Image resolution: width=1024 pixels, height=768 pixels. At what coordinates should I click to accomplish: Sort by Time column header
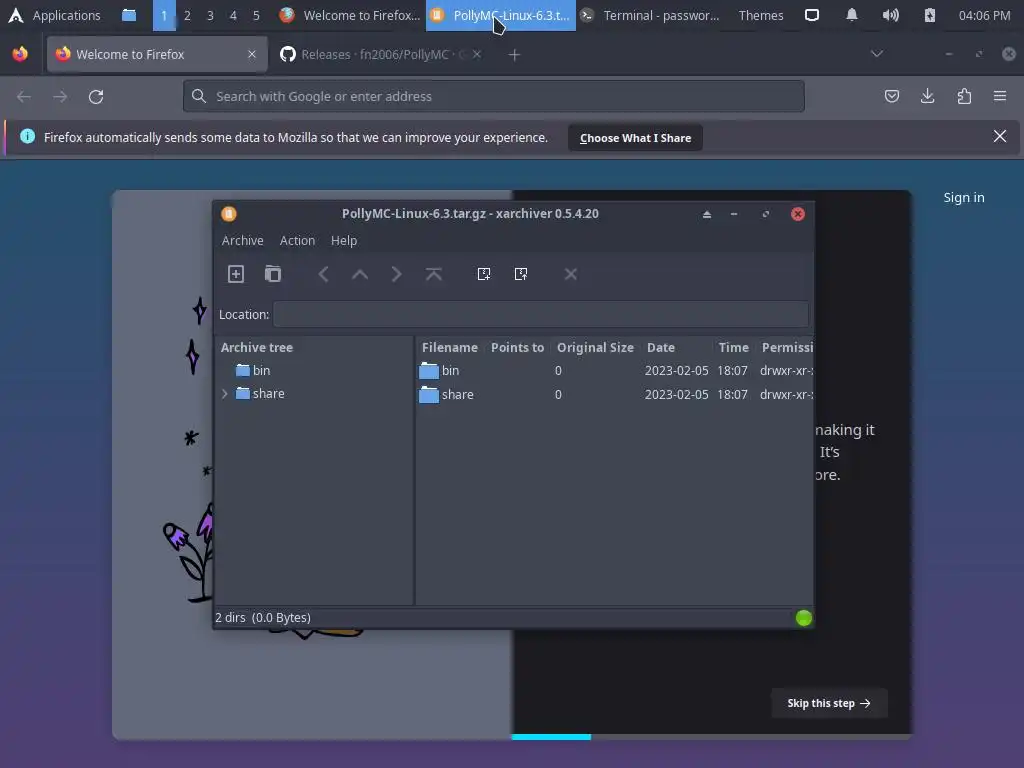pyautogui.click(x=733, y=347)
